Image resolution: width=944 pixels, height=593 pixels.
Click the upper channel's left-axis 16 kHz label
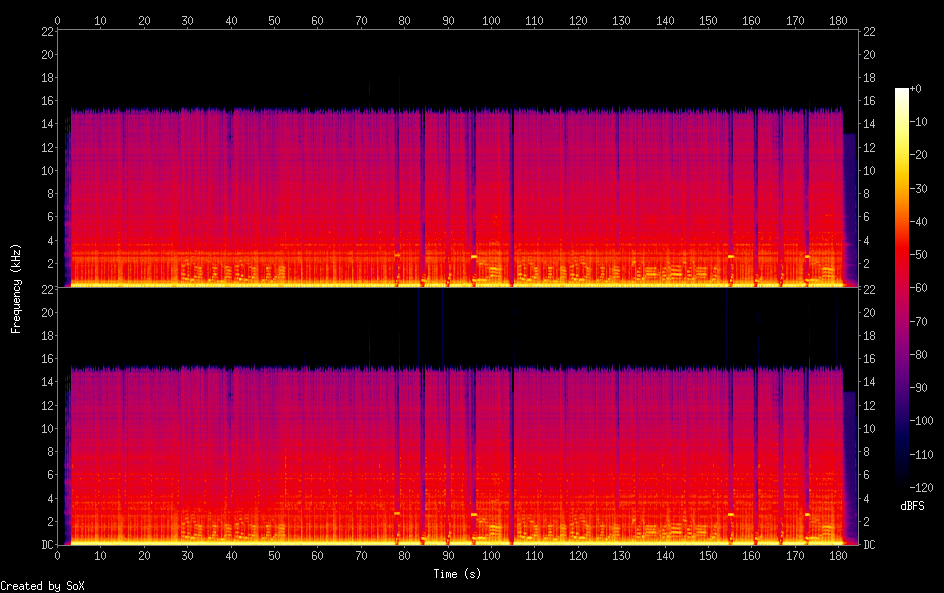point(45,101)
